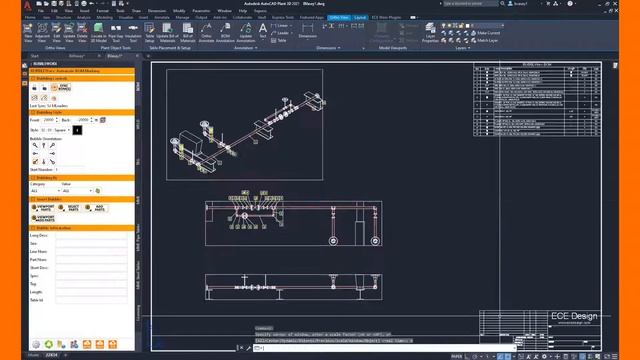The height and width of the screenshot is (360, 640).
Task: Open the signed-in user account menu
Action: [x=518, y=3]
